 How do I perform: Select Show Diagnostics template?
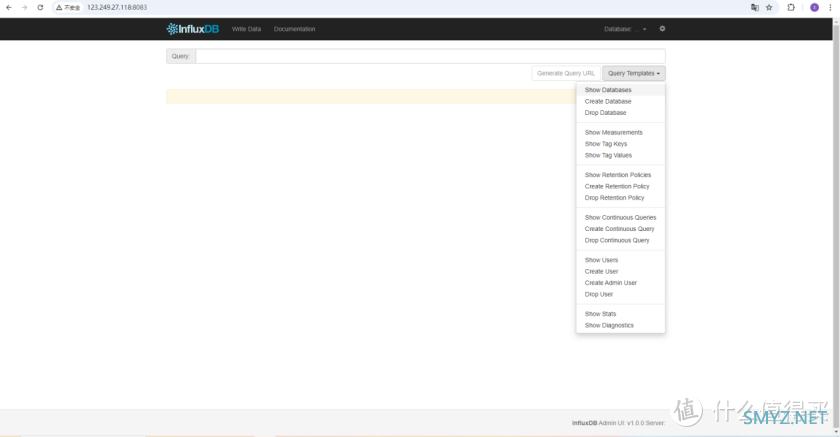coord(609,325)
